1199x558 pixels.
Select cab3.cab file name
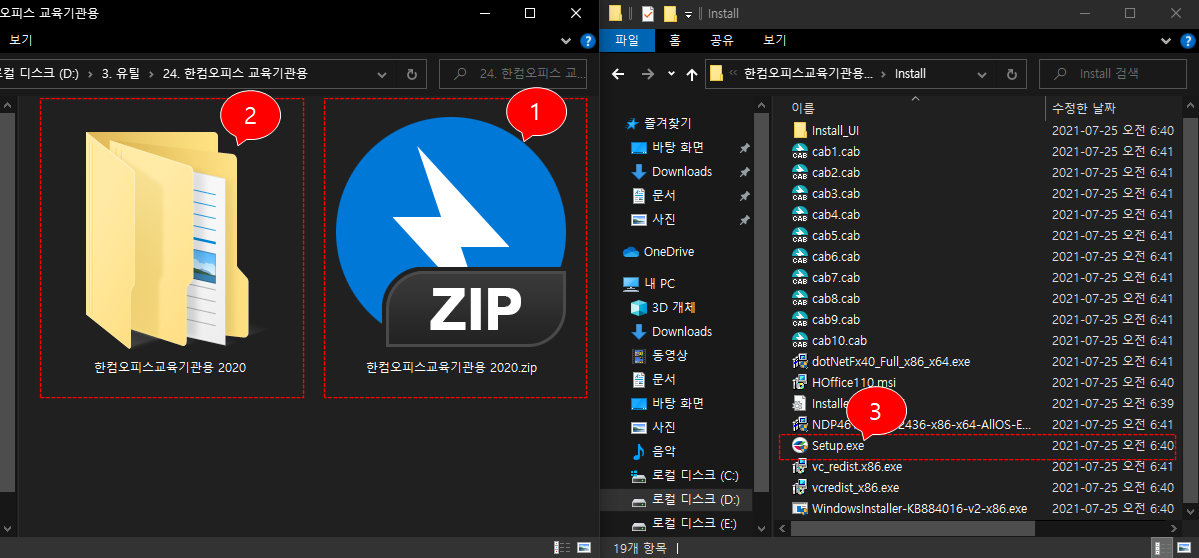point(836,193)
